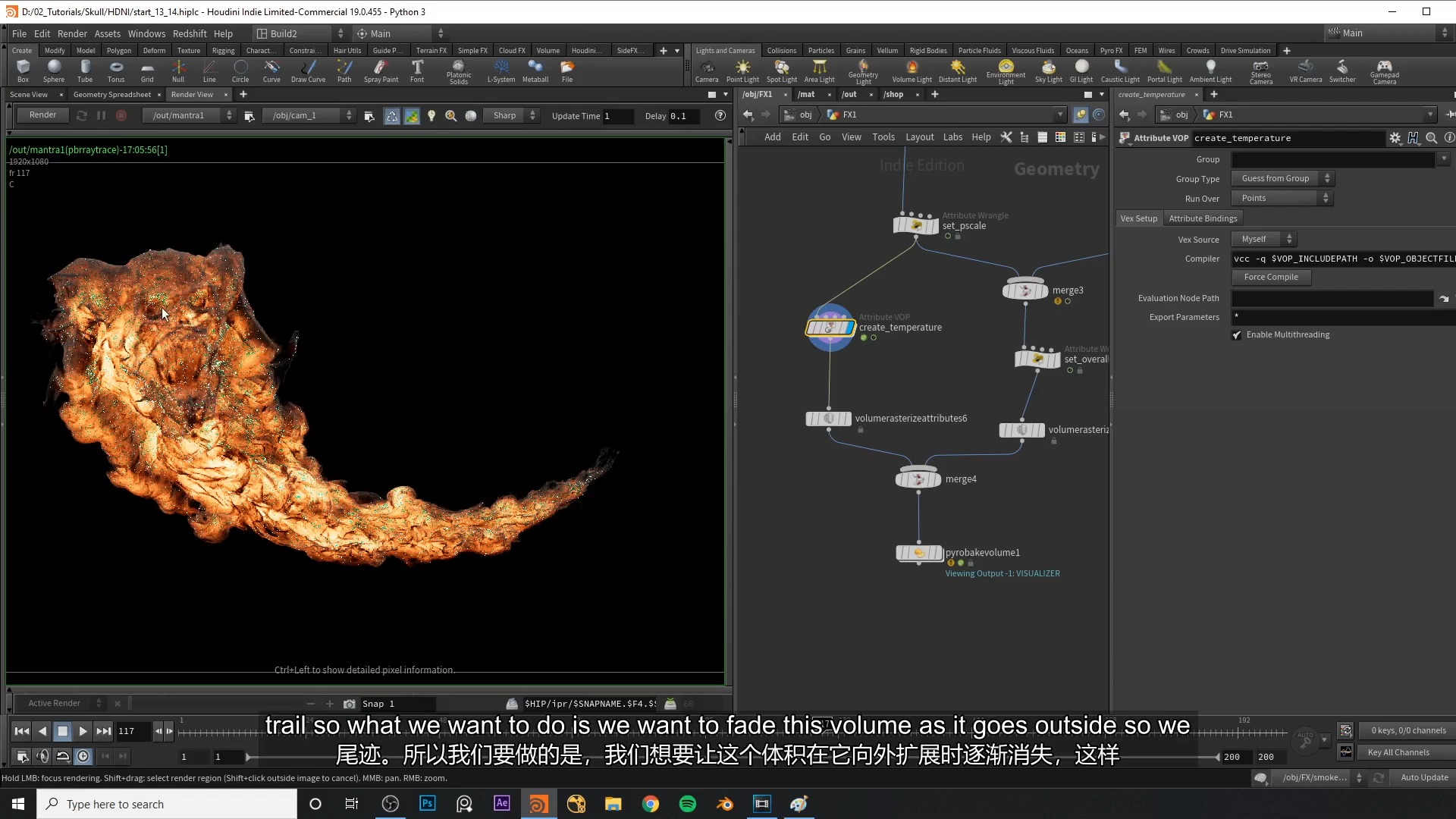Add a Point Light
Image resolution: width=1456 pixels, height=819 pixels.
[742, 71]
